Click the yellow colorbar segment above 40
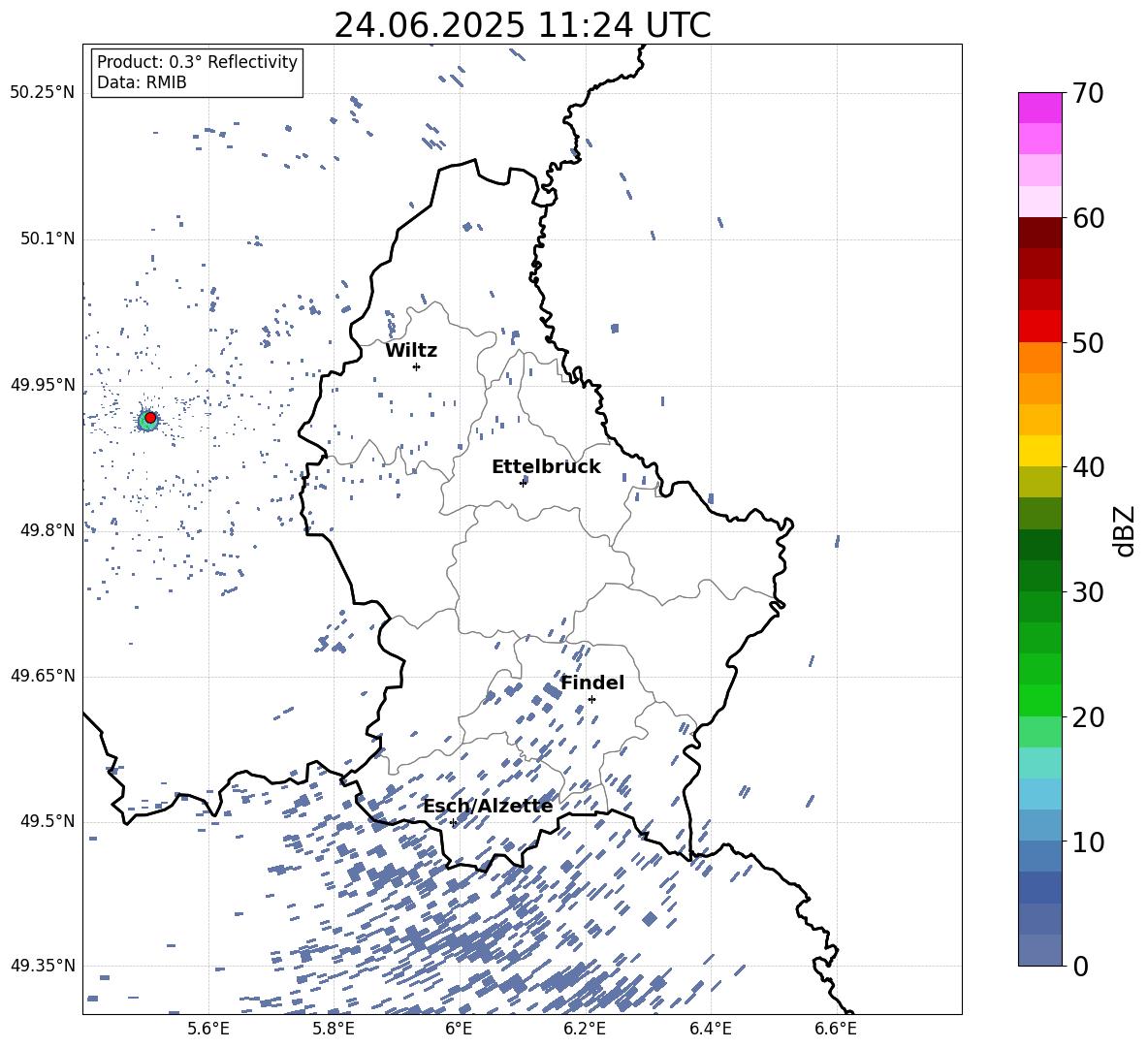This screenshot has height=1048, width=1148. [1039, 451]
